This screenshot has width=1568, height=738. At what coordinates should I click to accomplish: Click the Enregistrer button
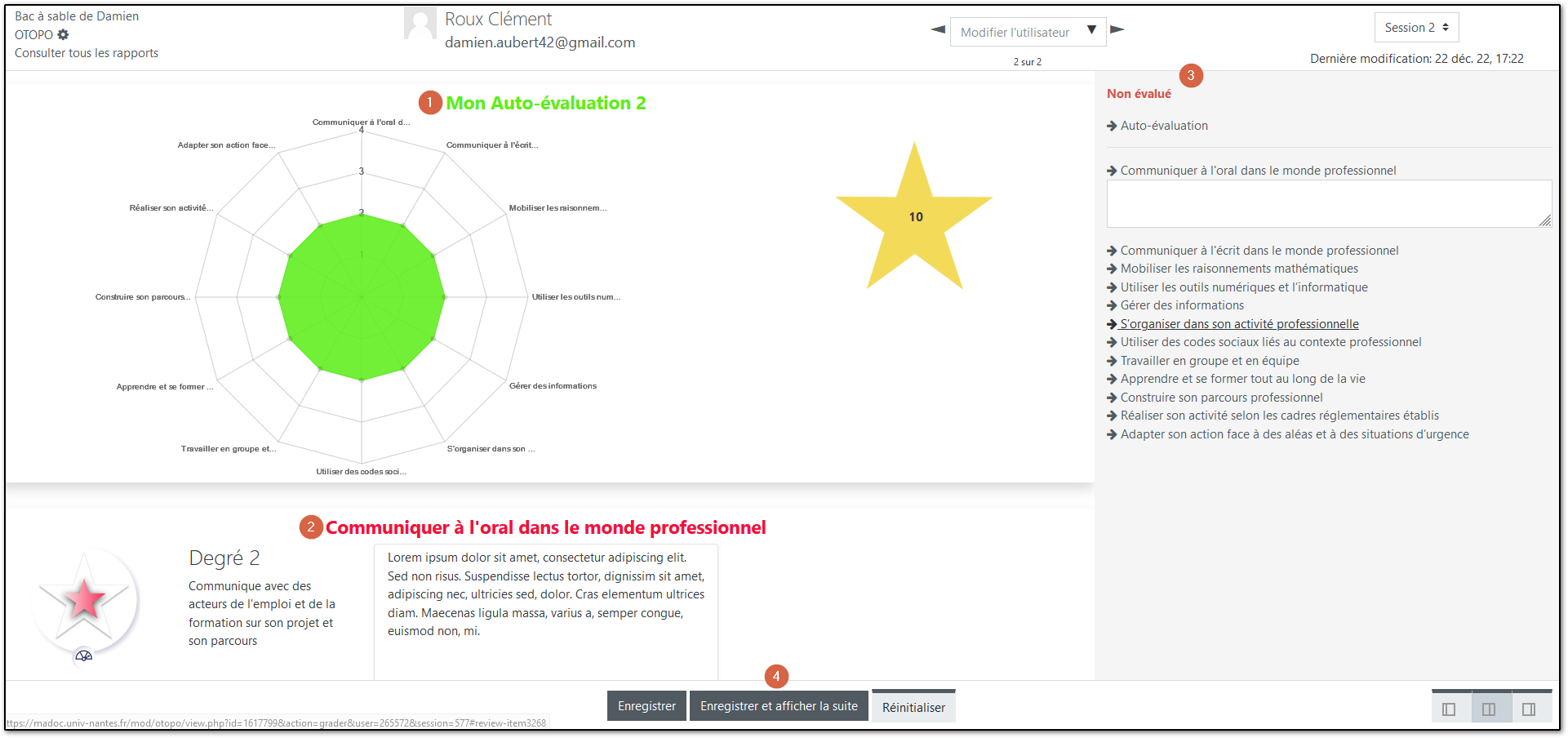(646, 705)
